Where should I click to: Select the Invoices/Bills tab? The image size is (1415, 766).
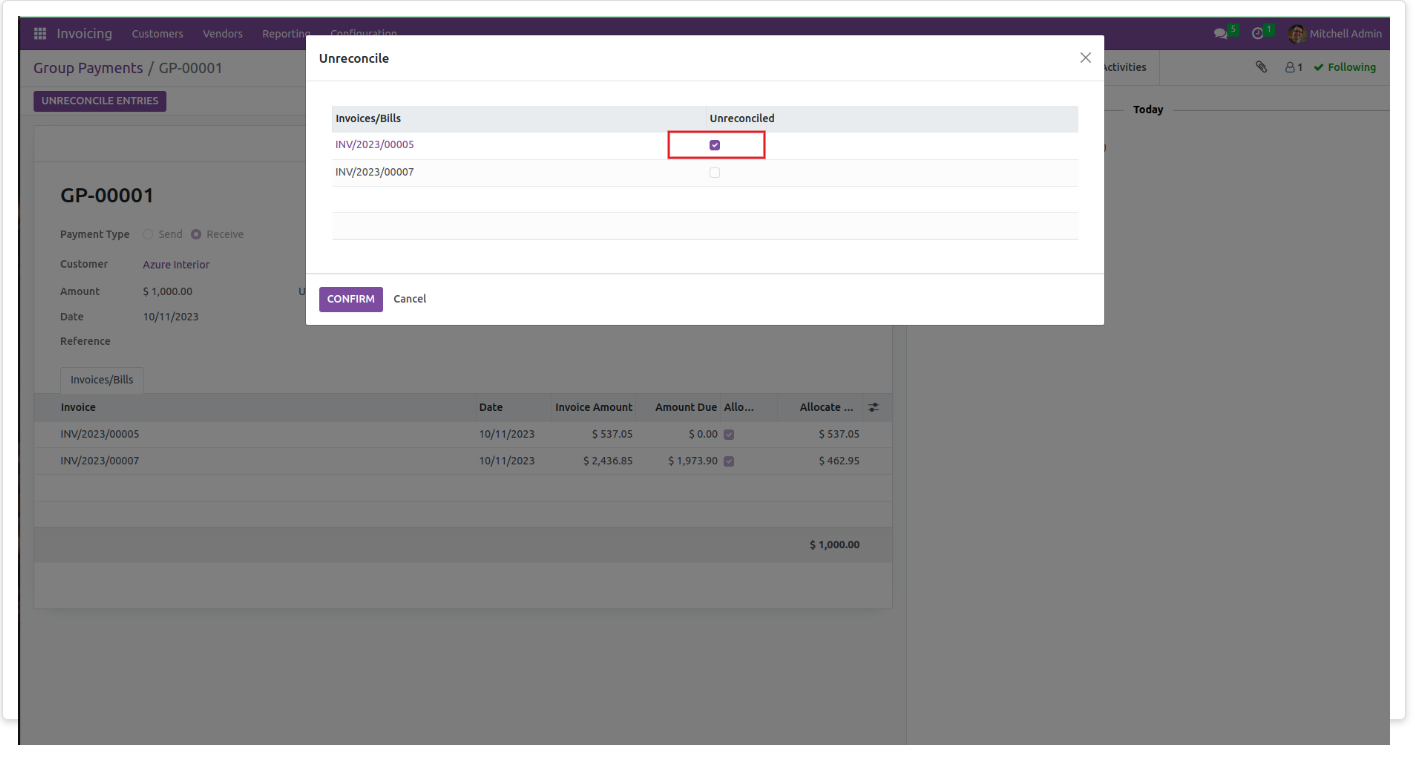pyautogui.click(x=102, y=380)
